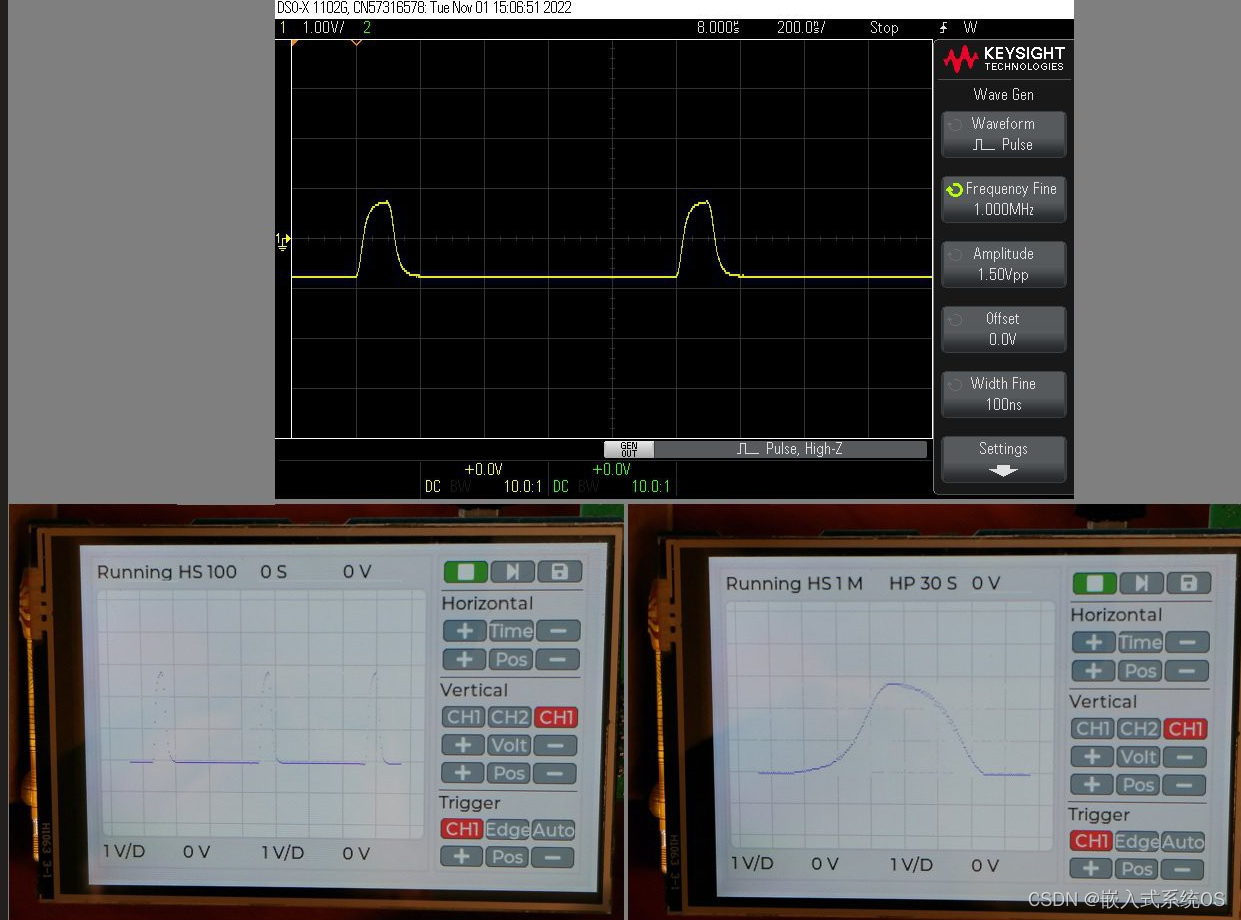Viewport: 1241px width, 920px height.
Task: Tap Volt minus on HS 1 M screen
Action: [1186, 757]
